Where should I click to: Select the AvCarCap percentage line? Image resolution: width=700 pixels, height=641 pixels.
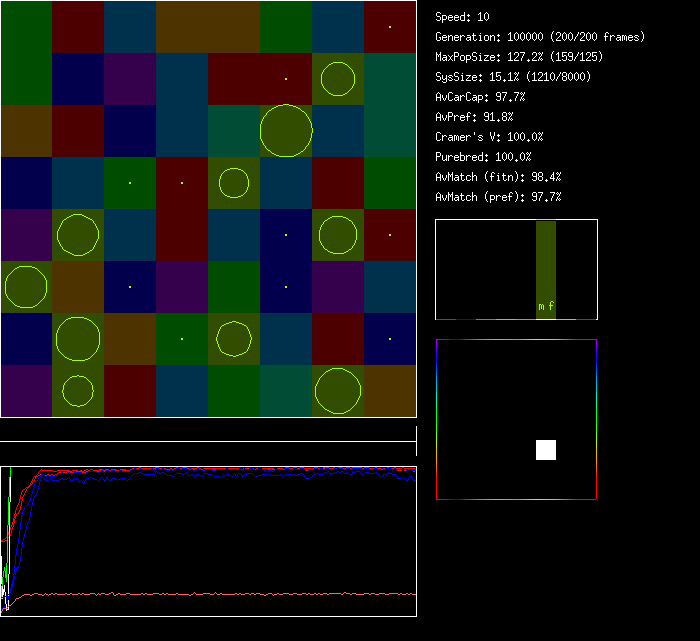(x=481, y=97)
